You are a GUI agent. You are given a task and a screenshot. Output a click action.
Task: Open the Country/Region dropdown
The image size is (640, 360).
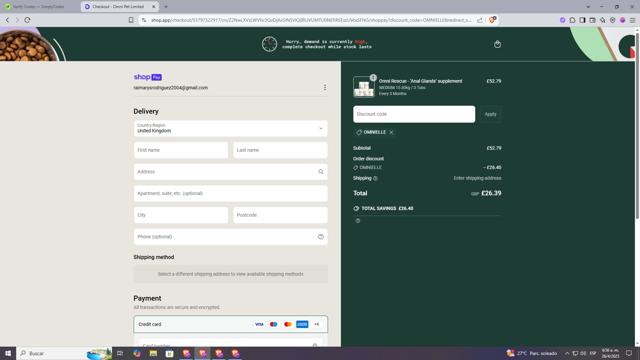[231, 129]
